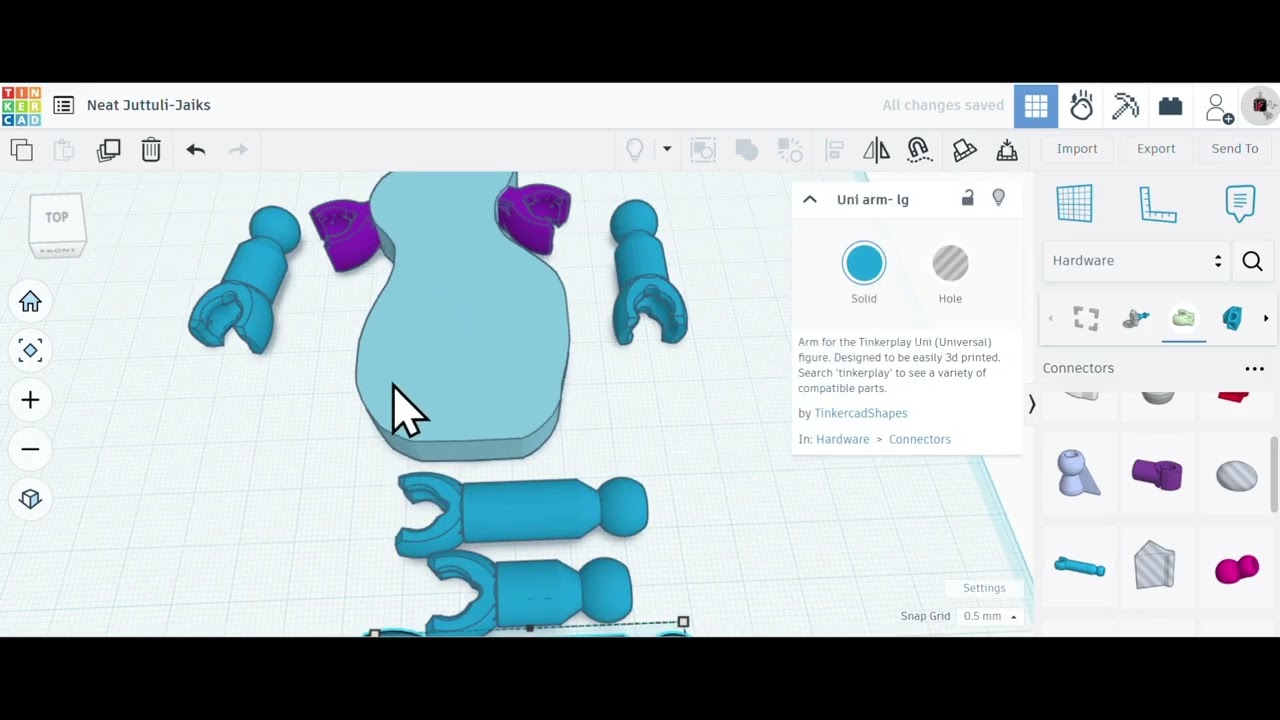
Task: Open the Connectors more options ellipsis
Action: (x=1254, y=369)
